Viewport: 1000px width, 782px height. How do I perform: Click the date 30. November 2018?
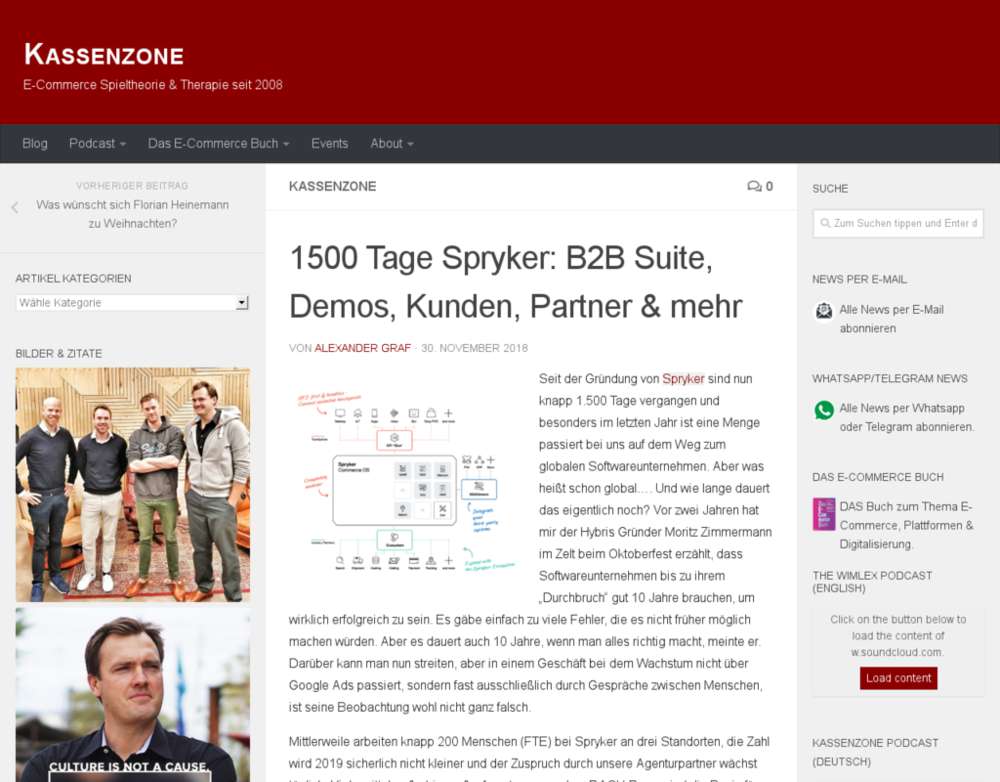click(474, 348)
